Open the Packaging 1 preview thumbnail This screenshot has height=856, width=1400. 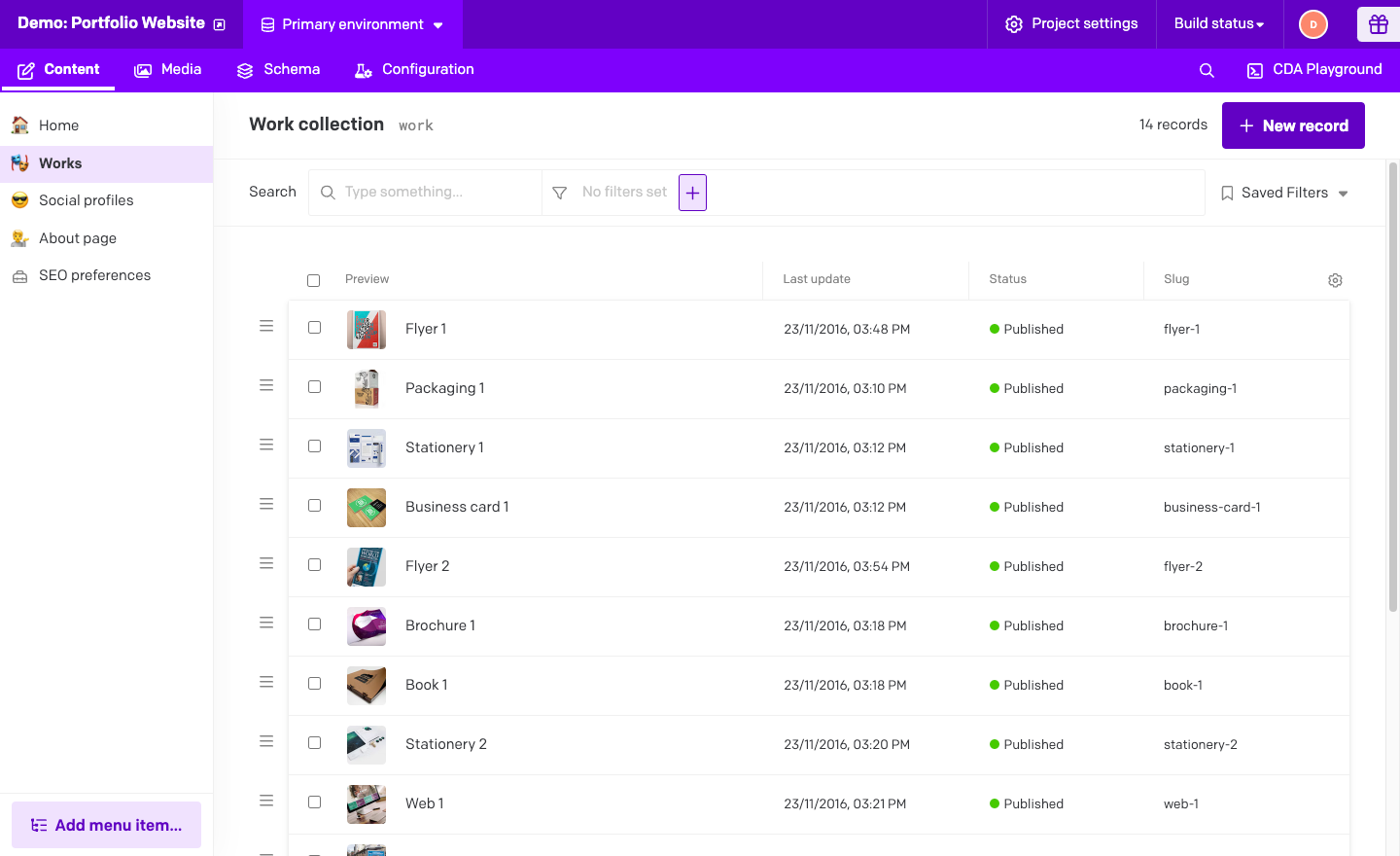(367, 389)
